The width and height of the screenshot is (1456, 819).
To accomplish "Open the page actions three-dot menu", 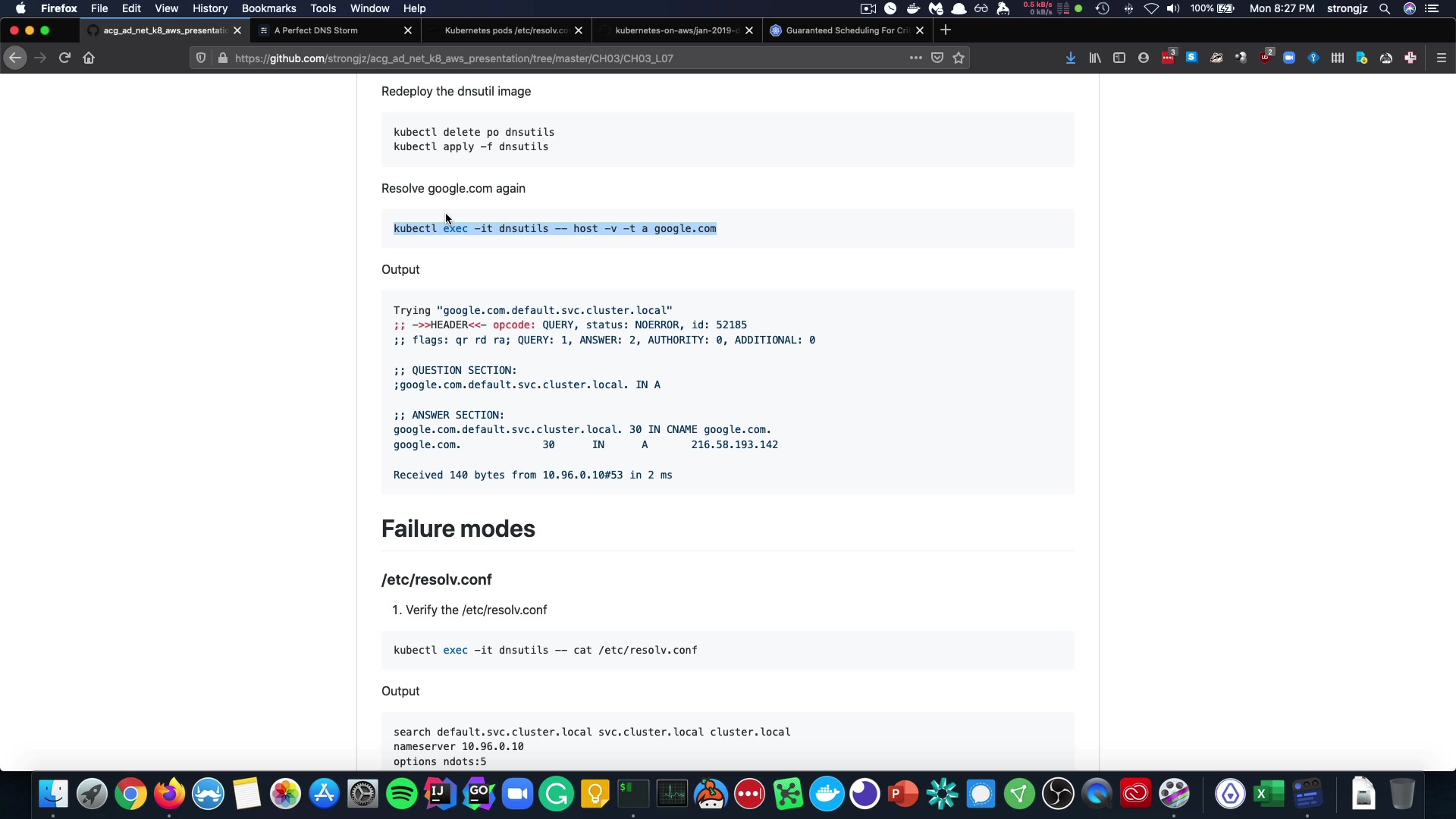I will [x=915, y=58].
